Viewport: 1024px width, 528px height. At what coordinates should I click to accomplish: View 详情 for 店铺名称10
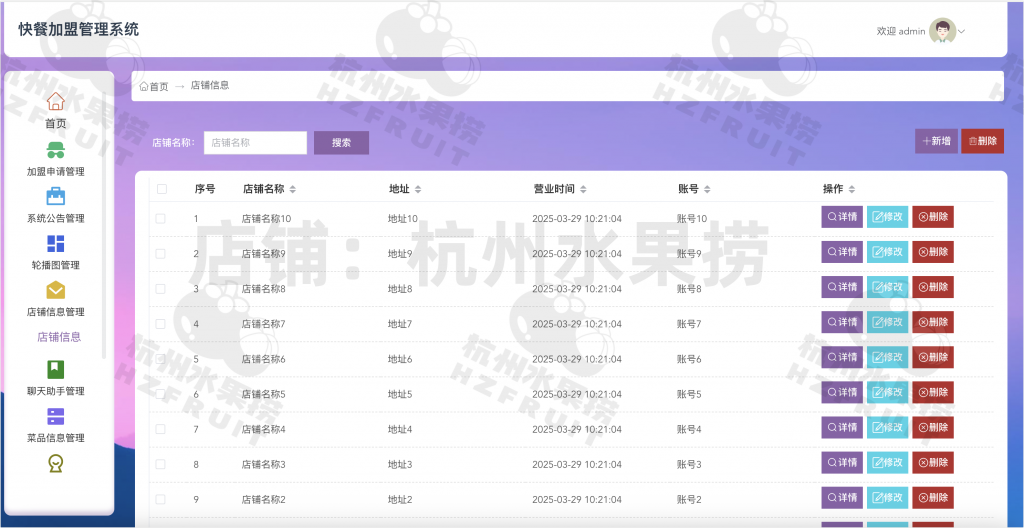coord(842,217)
